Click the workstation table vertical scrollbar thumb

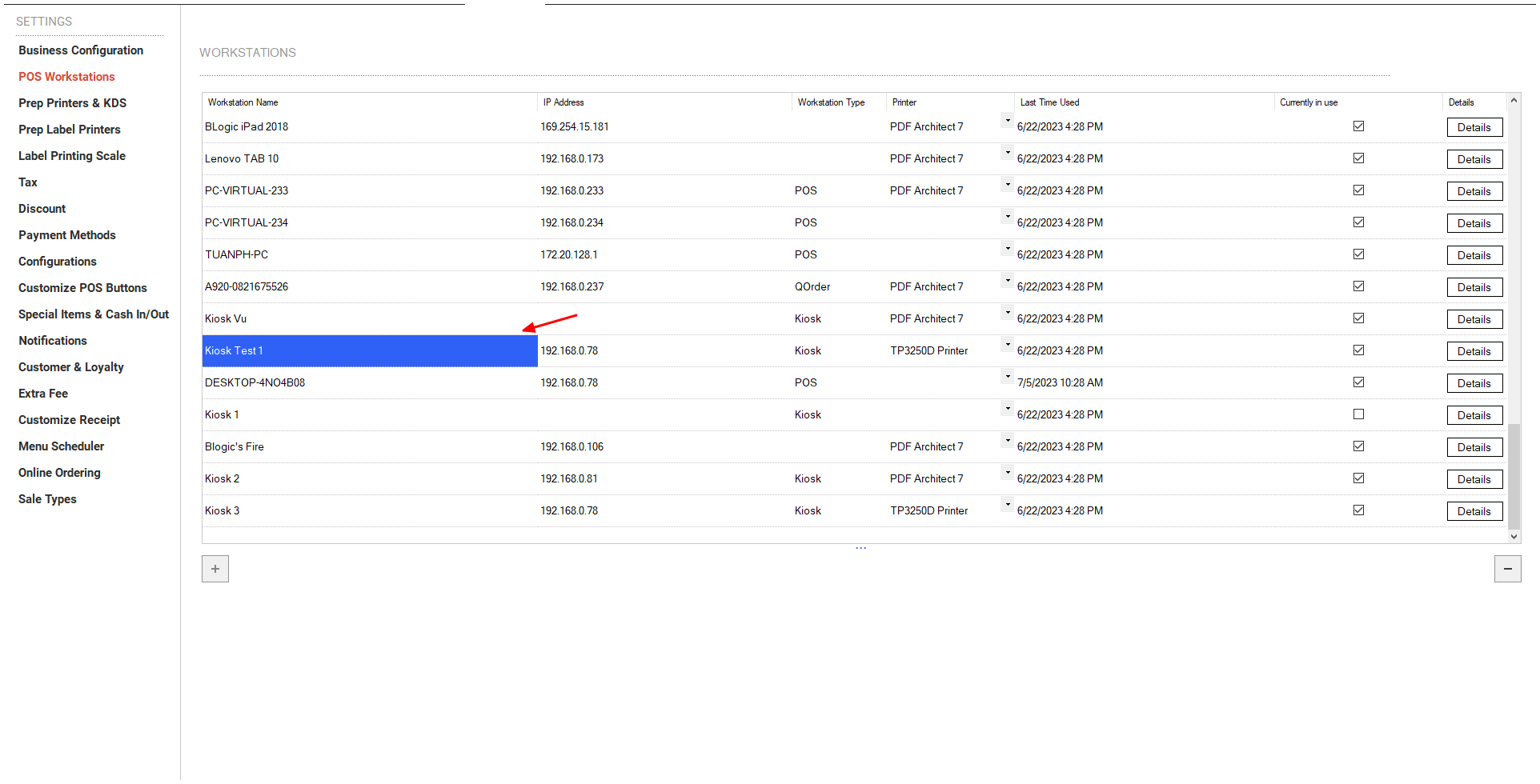coord(1514,476)
